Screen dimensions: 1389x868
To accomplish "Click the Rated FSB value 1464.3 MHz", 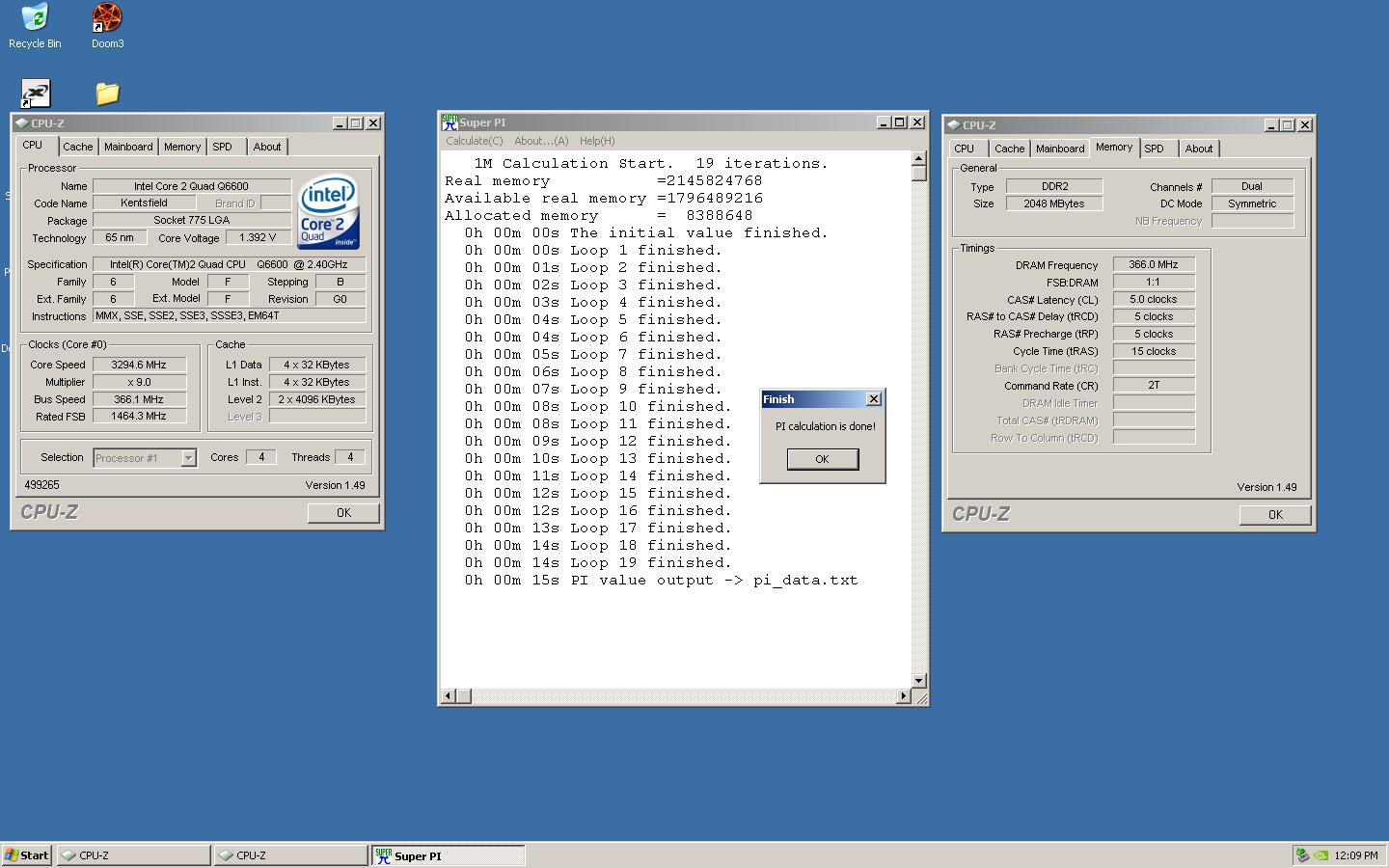I will point(140,417).
